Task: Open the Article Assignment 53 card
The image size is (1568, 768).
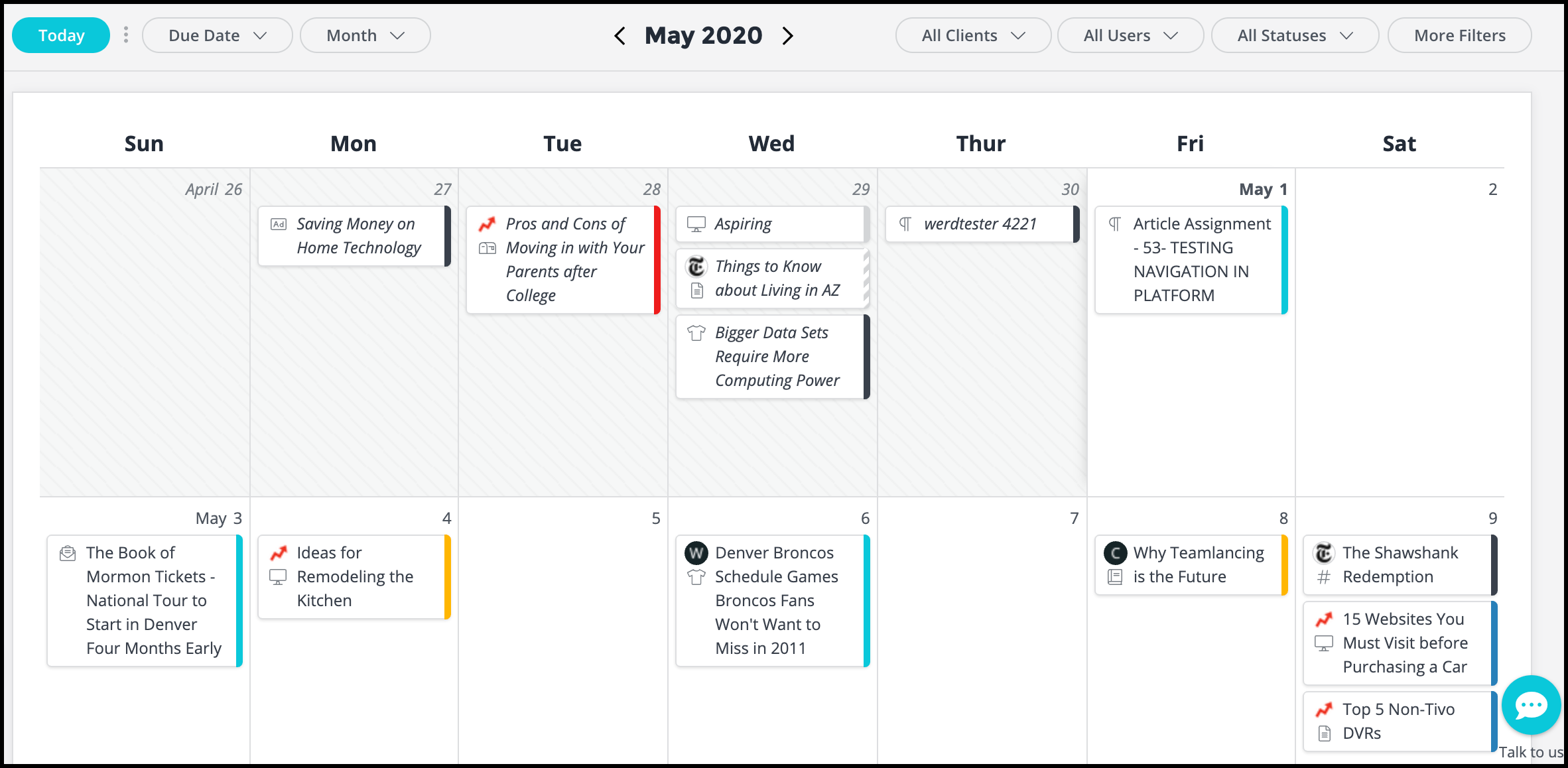Action: click(x=1191, y=260)
